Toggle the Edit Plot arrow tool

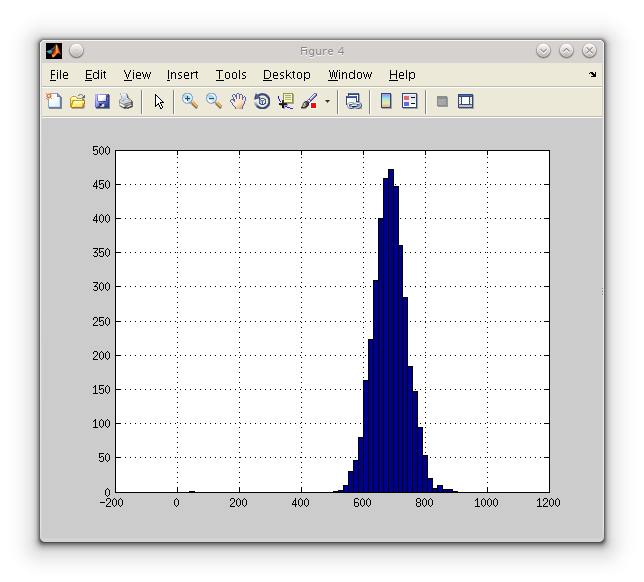(x=159, y=101)
